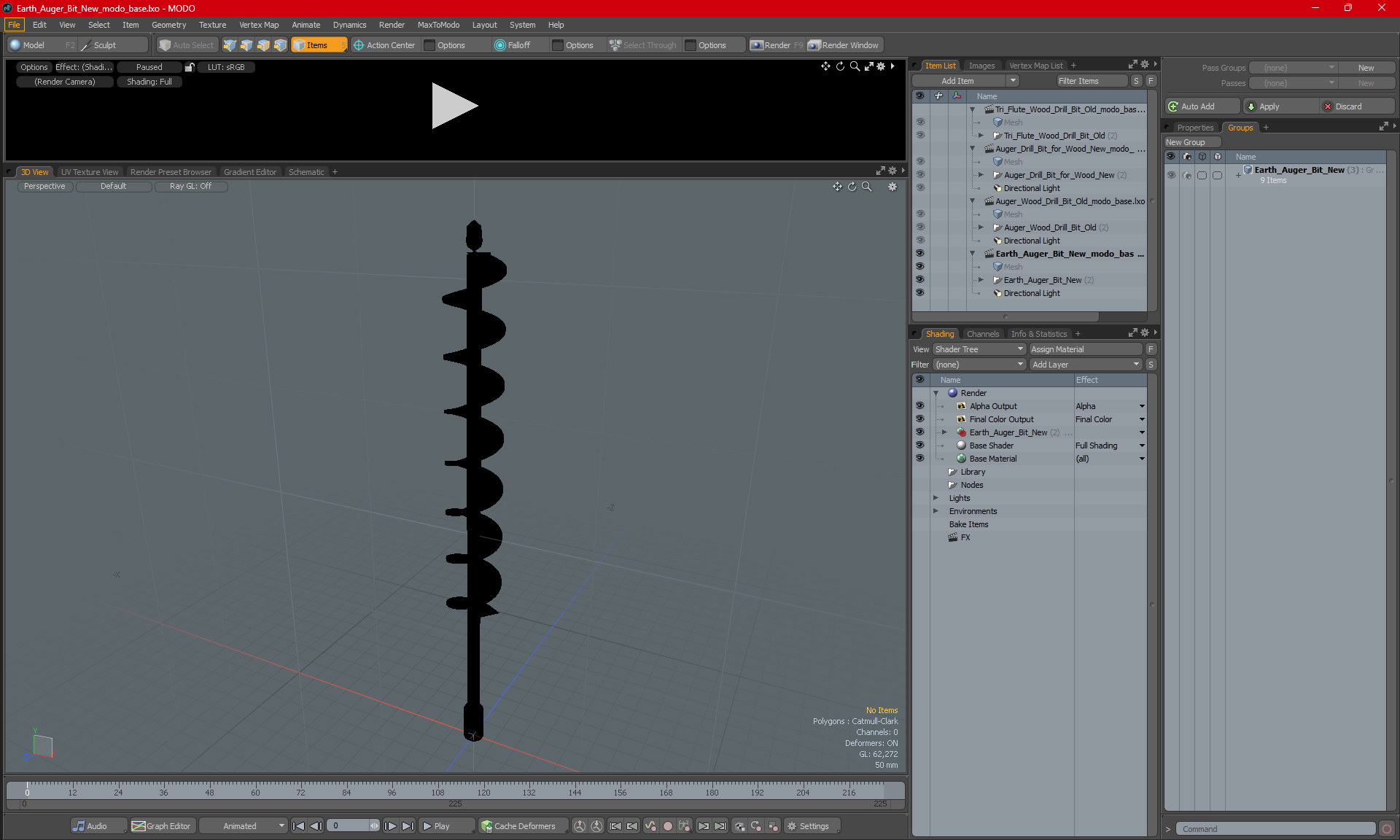Switch to Schematic tab
Viewport: 1400px width, 840px height.
[x=307, y=171]
